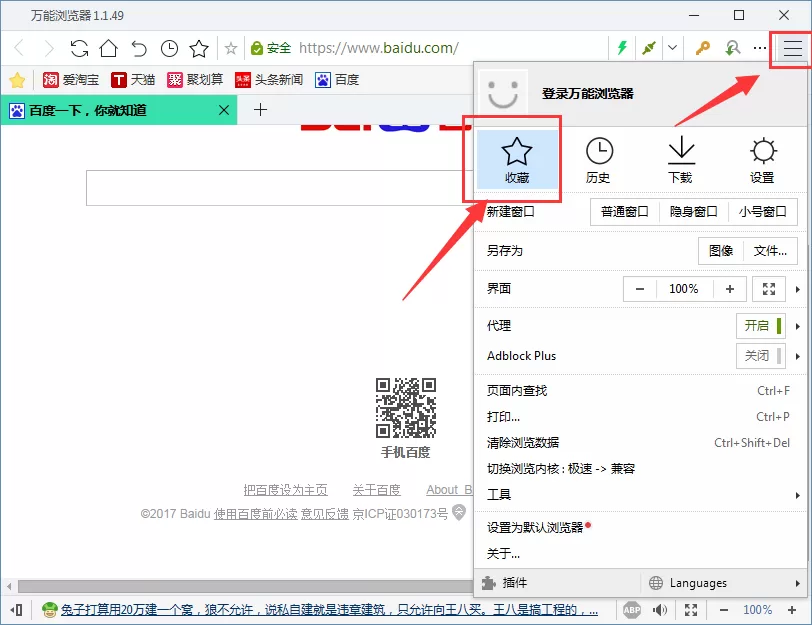Screen dimensions: 812x625
Task: Open 爱淘宝 bookmark
Action: [70, 80]
